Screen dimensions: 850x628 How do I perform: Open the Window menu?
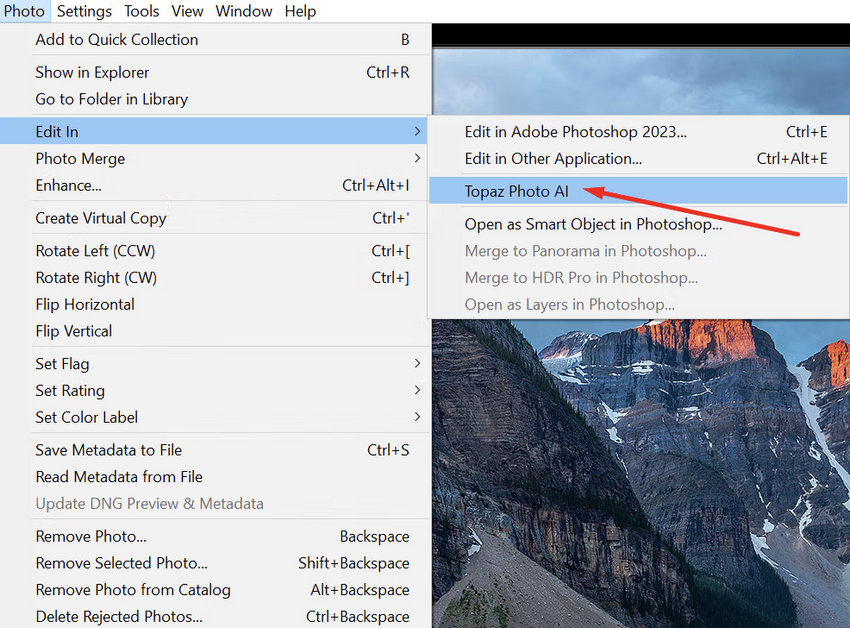pyautogui.click(x=243, y=11)
